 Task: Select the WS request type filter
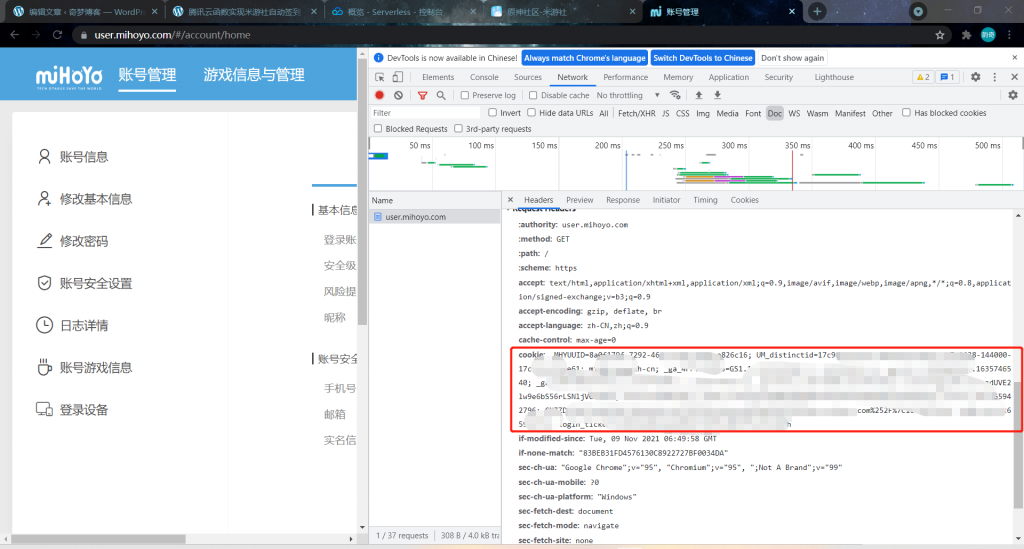794,113
